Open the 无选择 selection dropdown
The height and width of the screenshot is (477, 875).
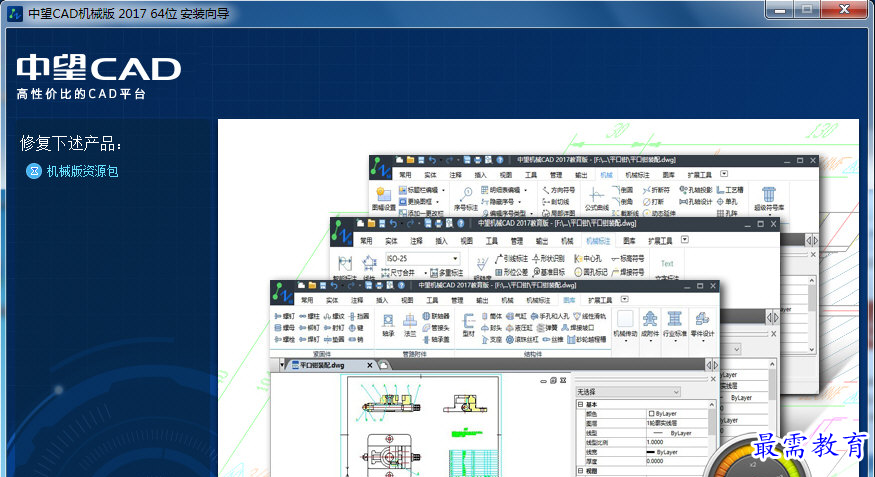tap(628, 392)
